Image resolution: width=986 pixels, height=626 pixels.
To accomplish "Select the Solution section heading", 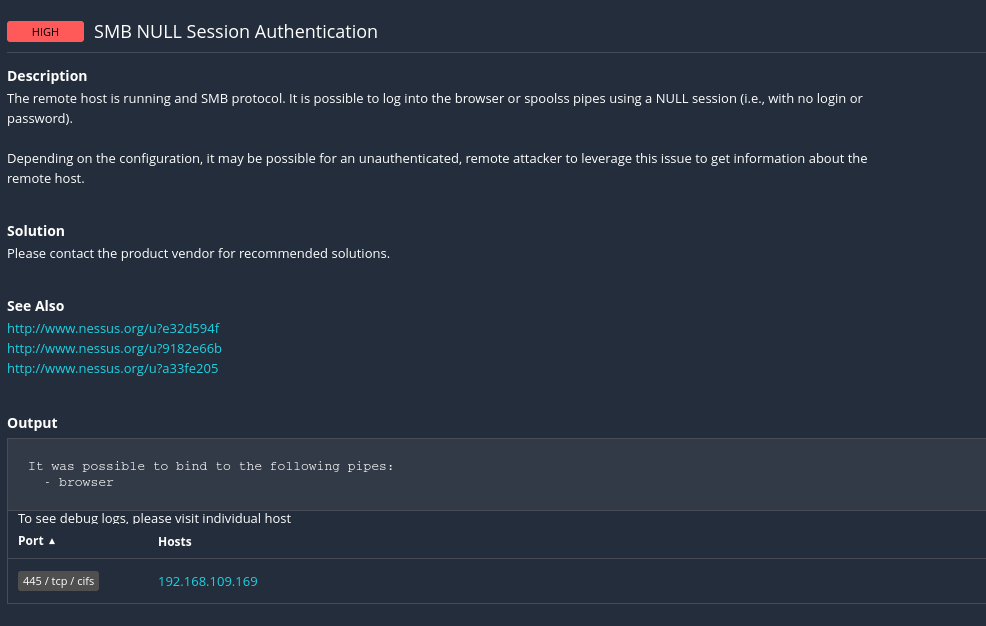I will [36, 231].
